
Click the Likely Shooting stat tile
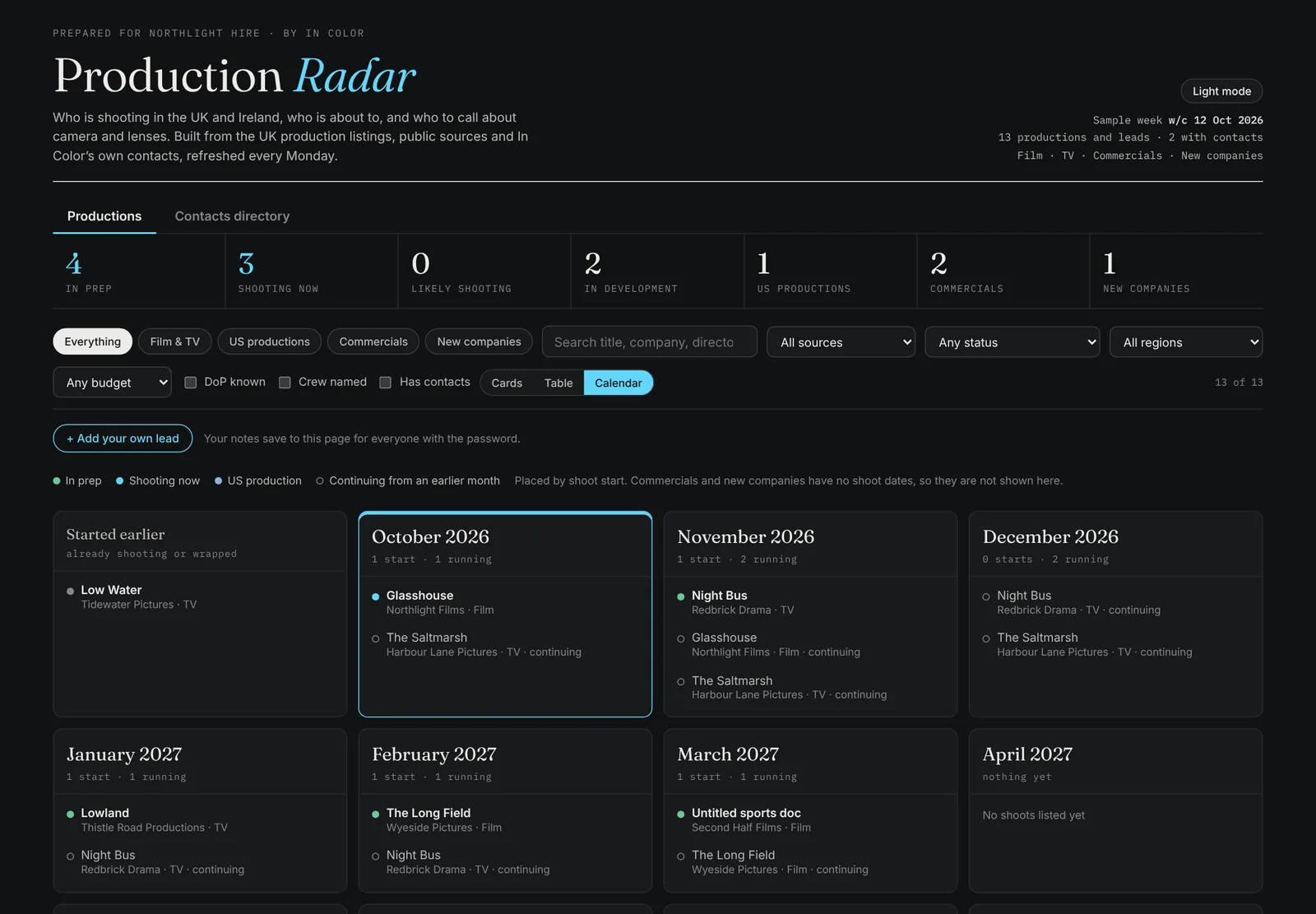484,271
